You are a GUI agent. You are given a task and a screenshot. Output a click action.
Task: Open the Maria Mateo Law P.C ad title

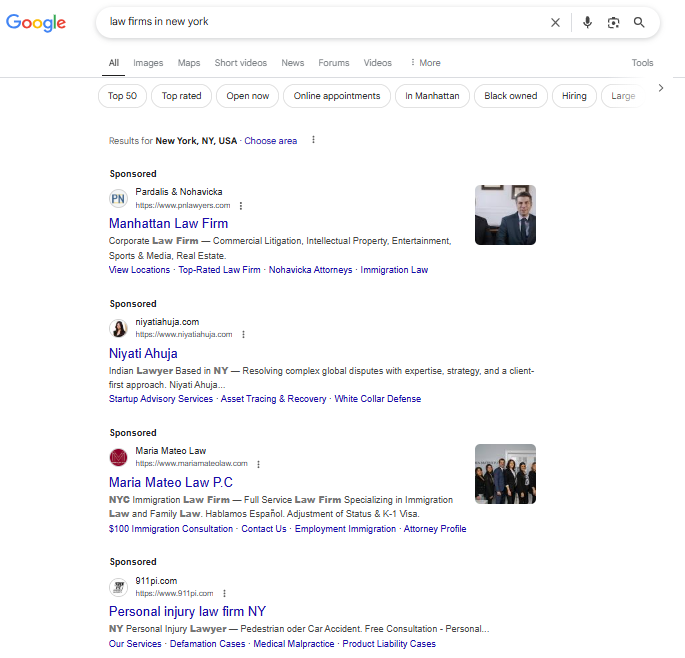[171, 482]
